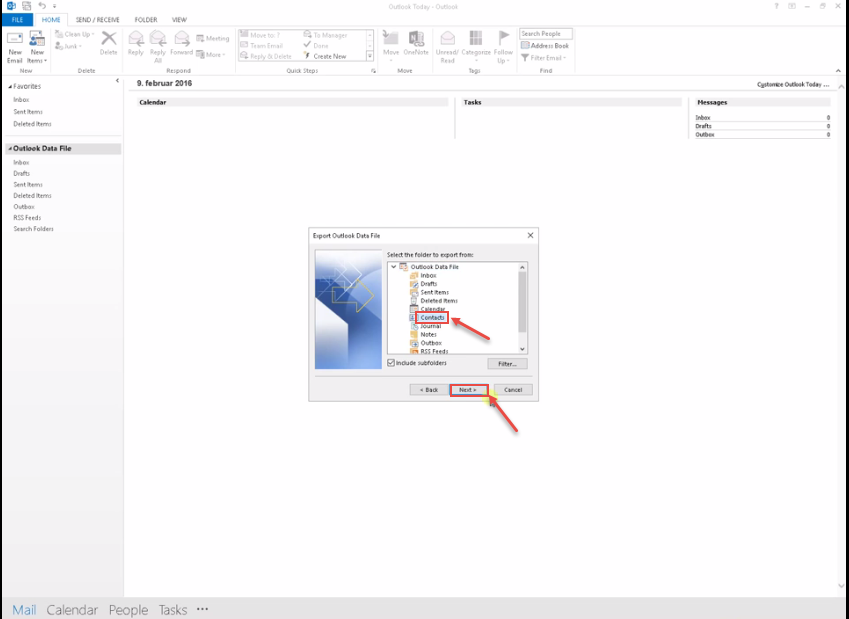Open the Address Book
Image resolution: width=849 pixels, height=619 pixels.
click(x=545, y=46)
